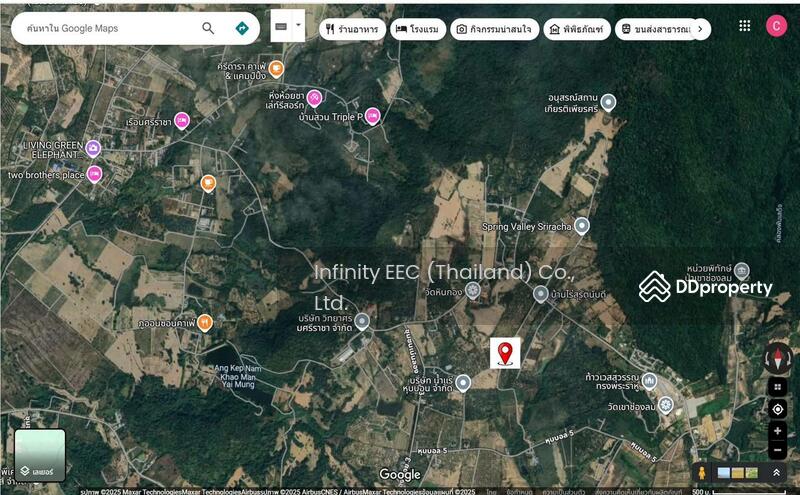
Task: Toggle the 3D globe view button
Action: [x=778, y=387]
